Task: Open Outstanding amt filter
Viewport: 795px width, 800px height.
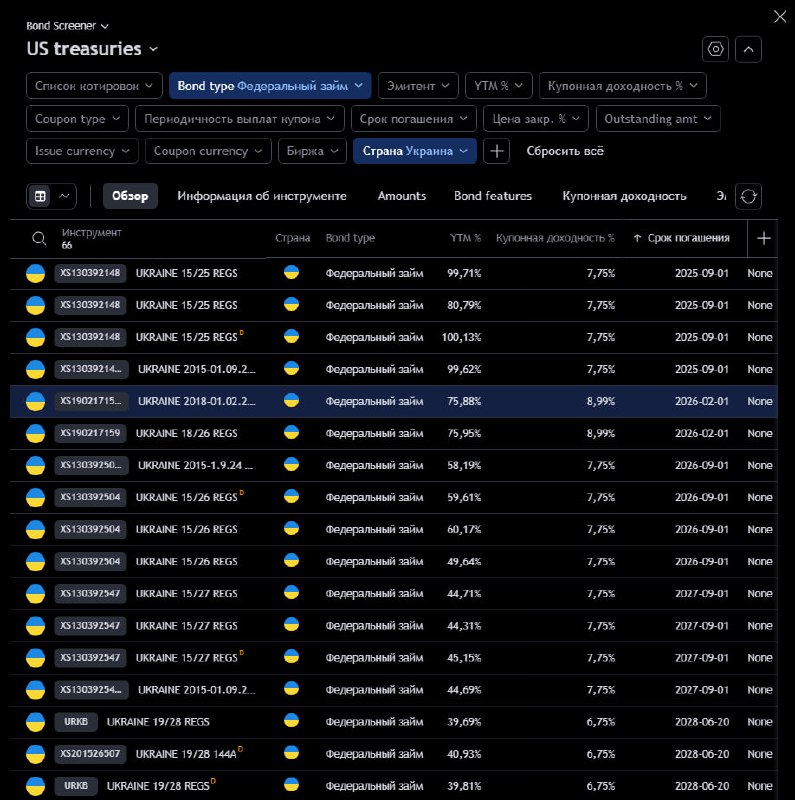Action: [658, 118]
